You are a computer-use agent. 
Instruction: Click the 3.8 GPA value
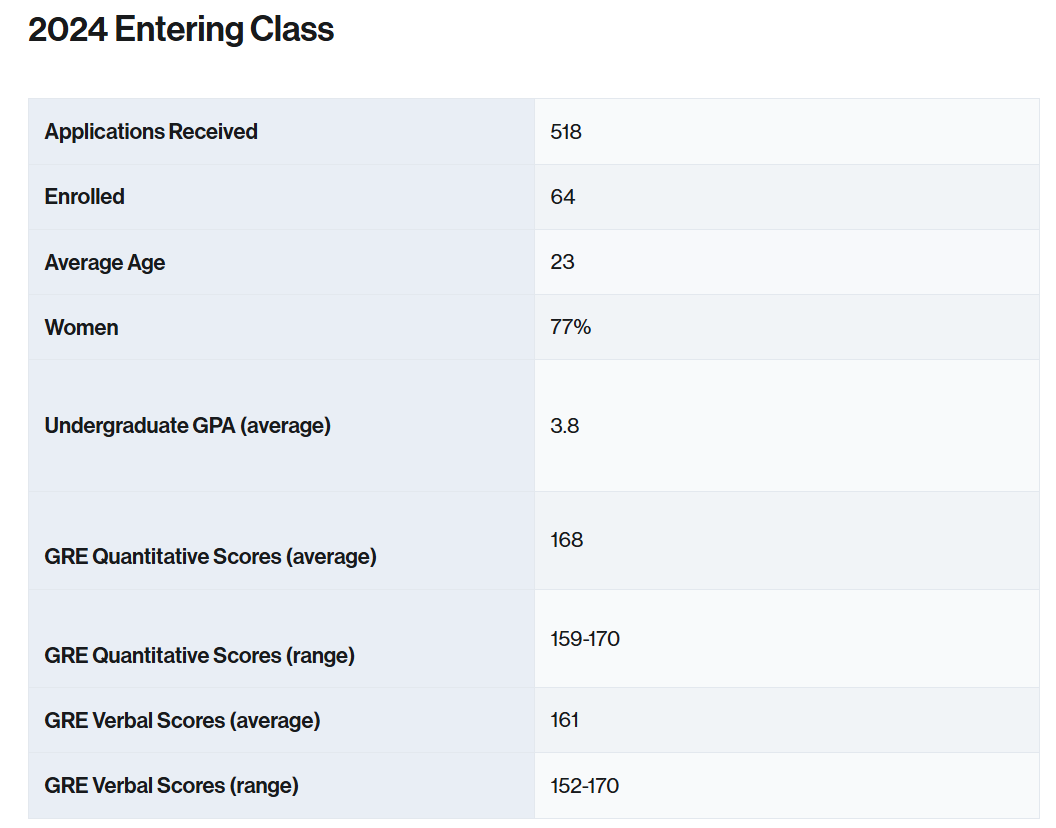coord(564,426)
